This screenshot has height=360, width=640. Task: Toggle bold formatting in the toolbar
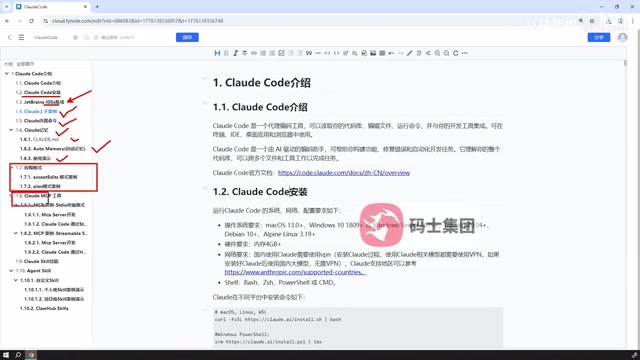(226, 53)
